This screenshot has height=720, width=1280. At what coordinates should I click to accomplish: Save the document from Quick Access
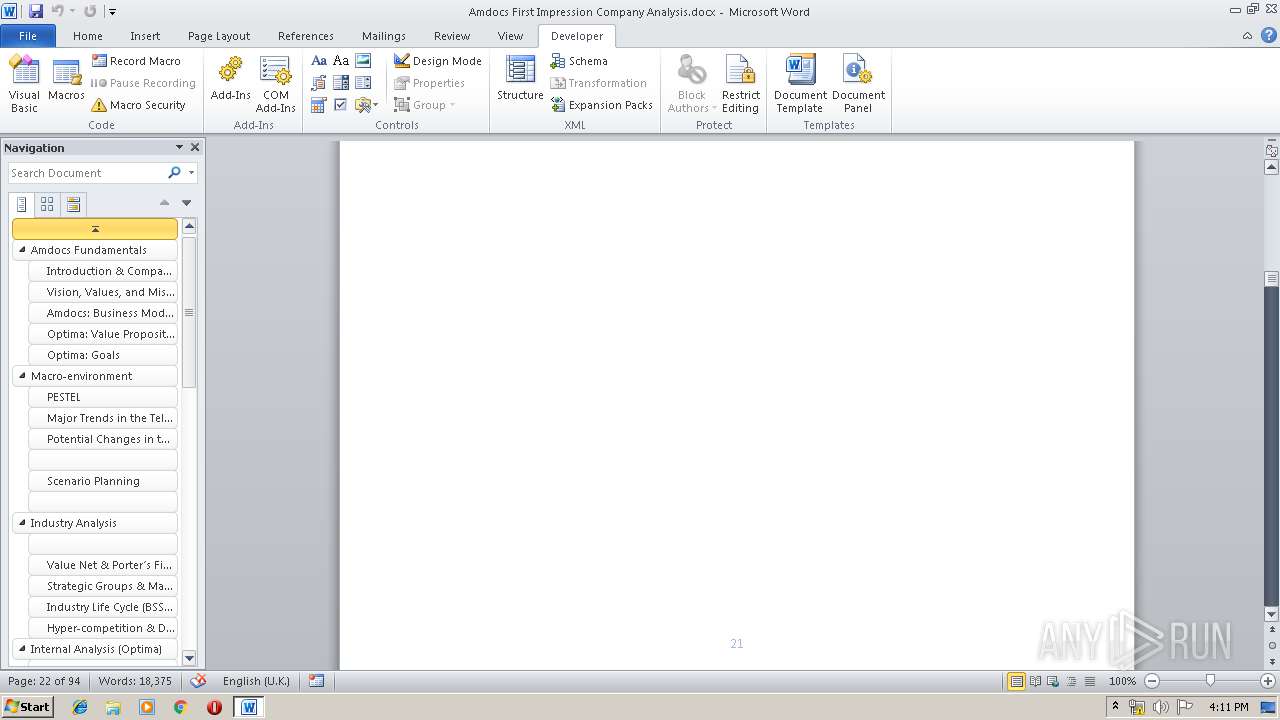[x=36, y=11]
